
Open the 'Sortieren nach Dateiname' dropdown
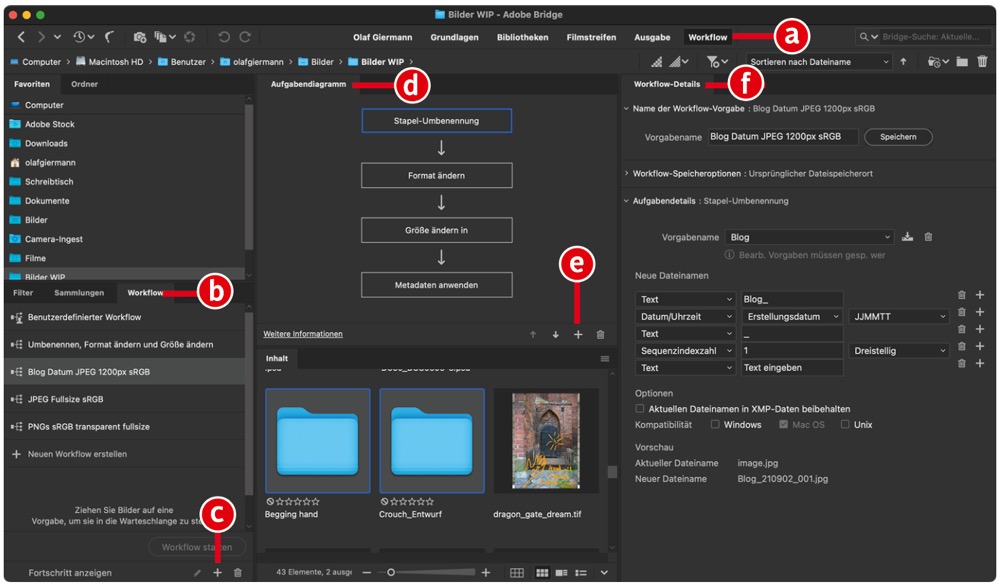(x=819, y=62)
